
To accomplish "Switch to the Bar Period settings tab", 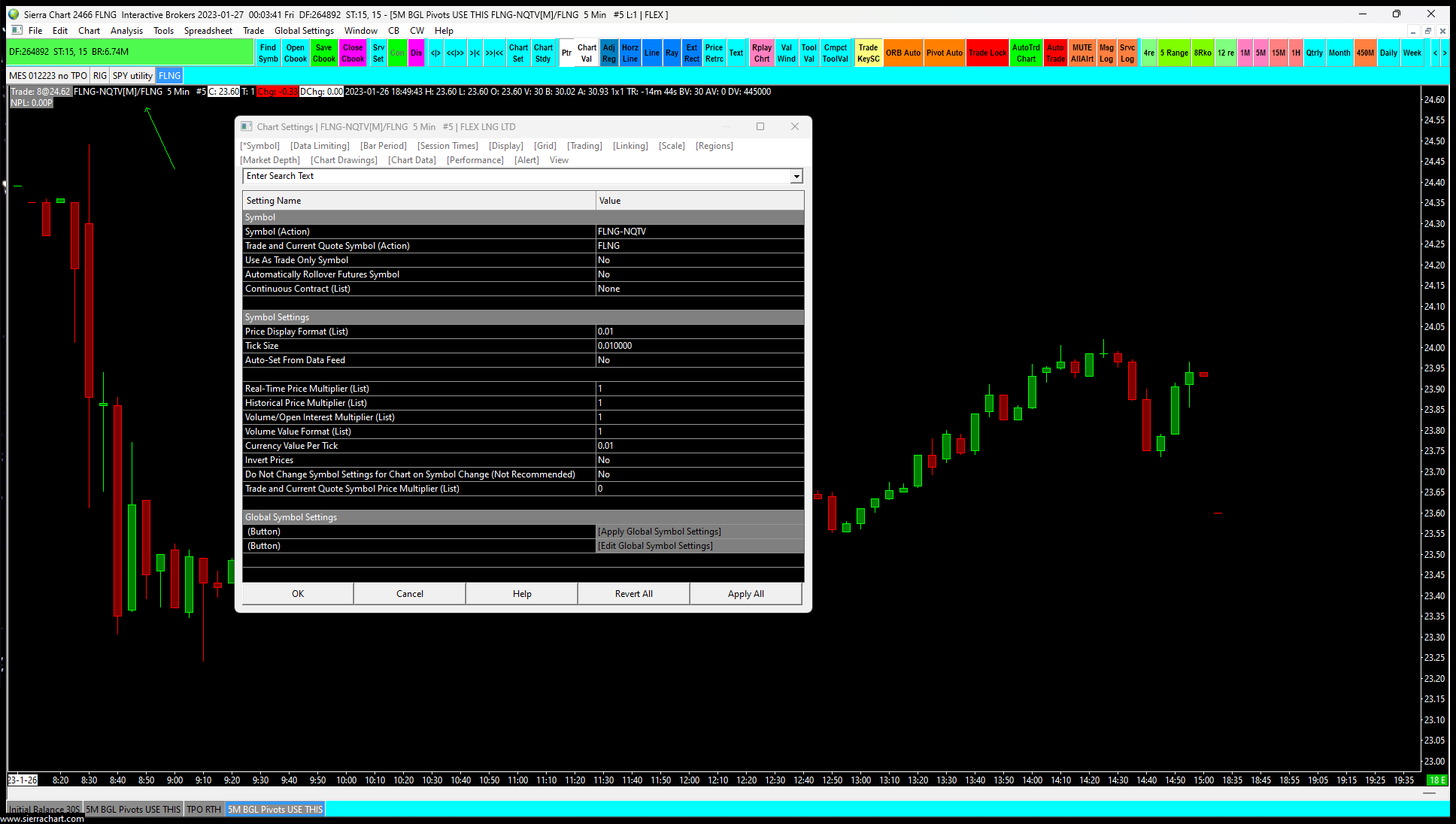I will click(383, 146).
